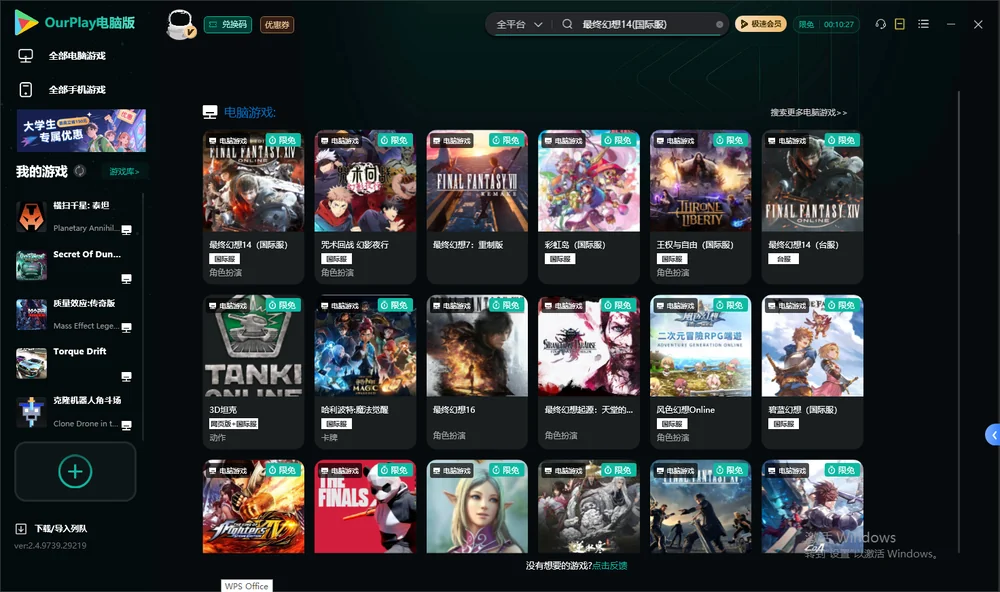
Task: Open the 最终幻想14 (国际服) game card
Action: [254, 207]
